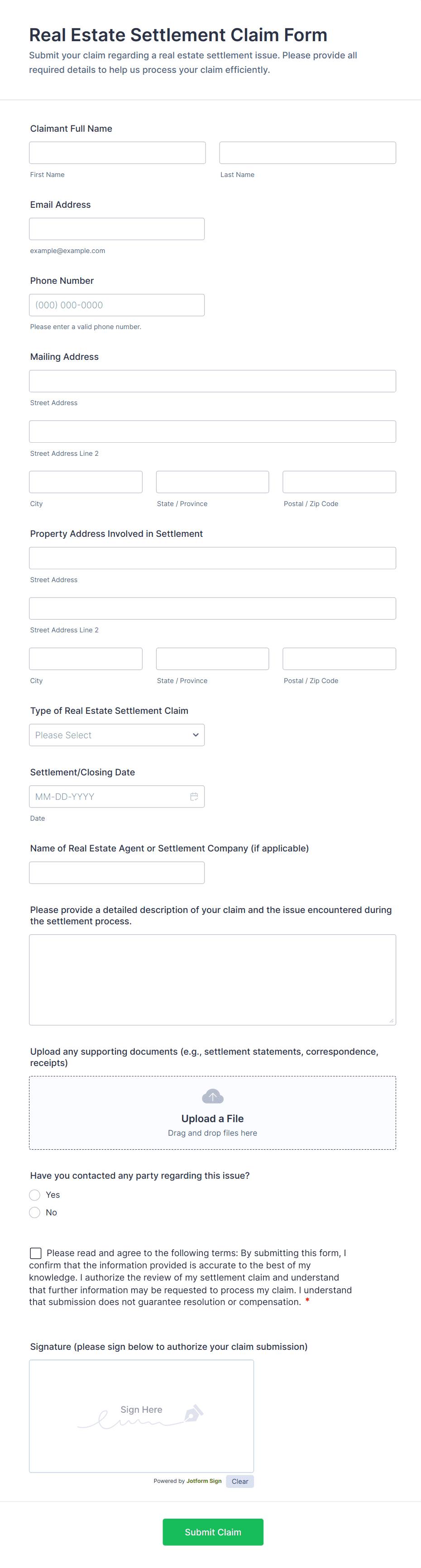Screen dimensions: 421x1568
Task: Click the calendar icon in date field
Action: (193, 796)
